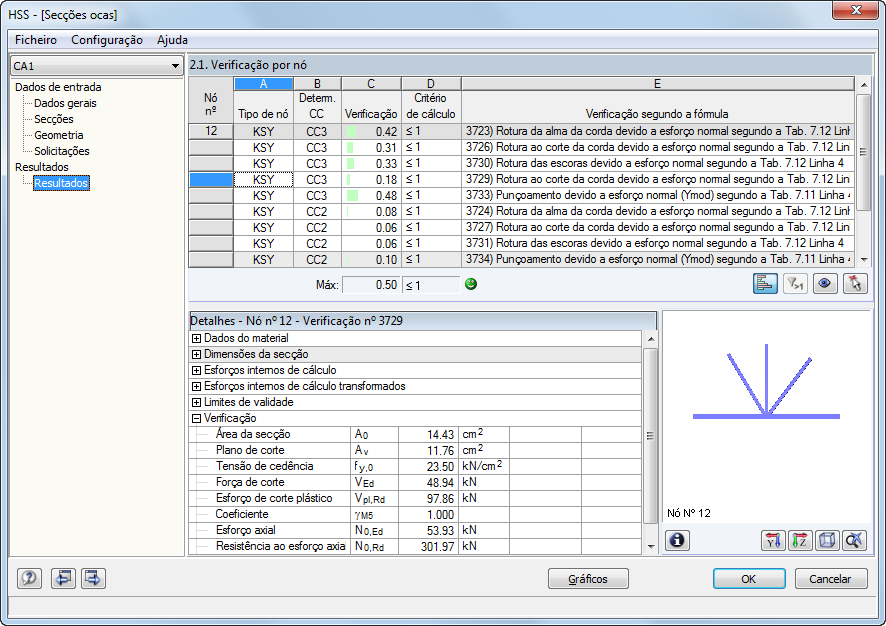Click column A header
The width and height of the screenshot is (886, 626).
(263, 84)
